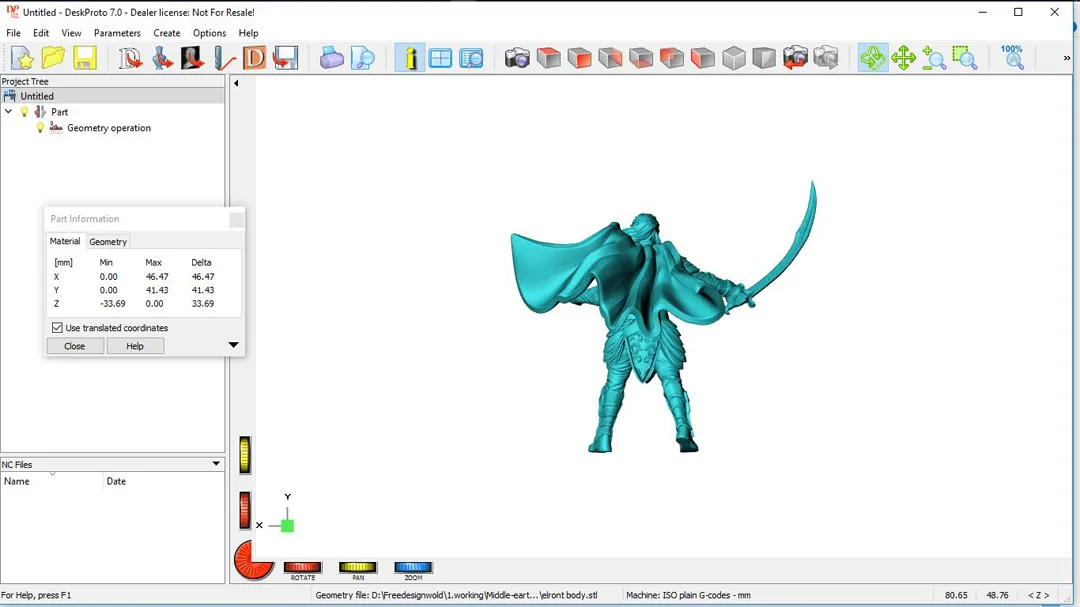
Task: Toggle the lightbulb visibility for Part
Action: click(25, 112)
